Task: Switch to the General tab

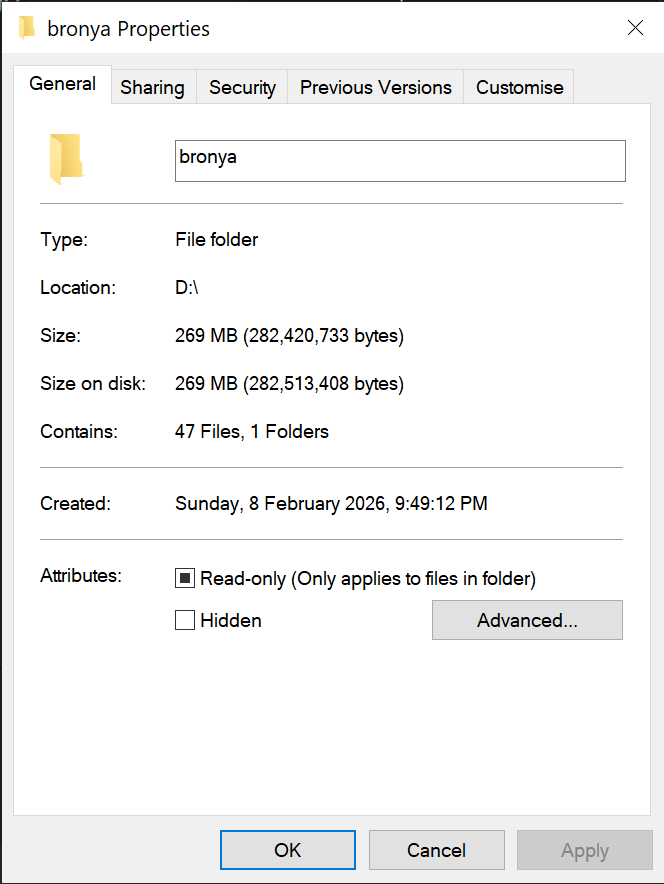Action: [x=63, y=84]
